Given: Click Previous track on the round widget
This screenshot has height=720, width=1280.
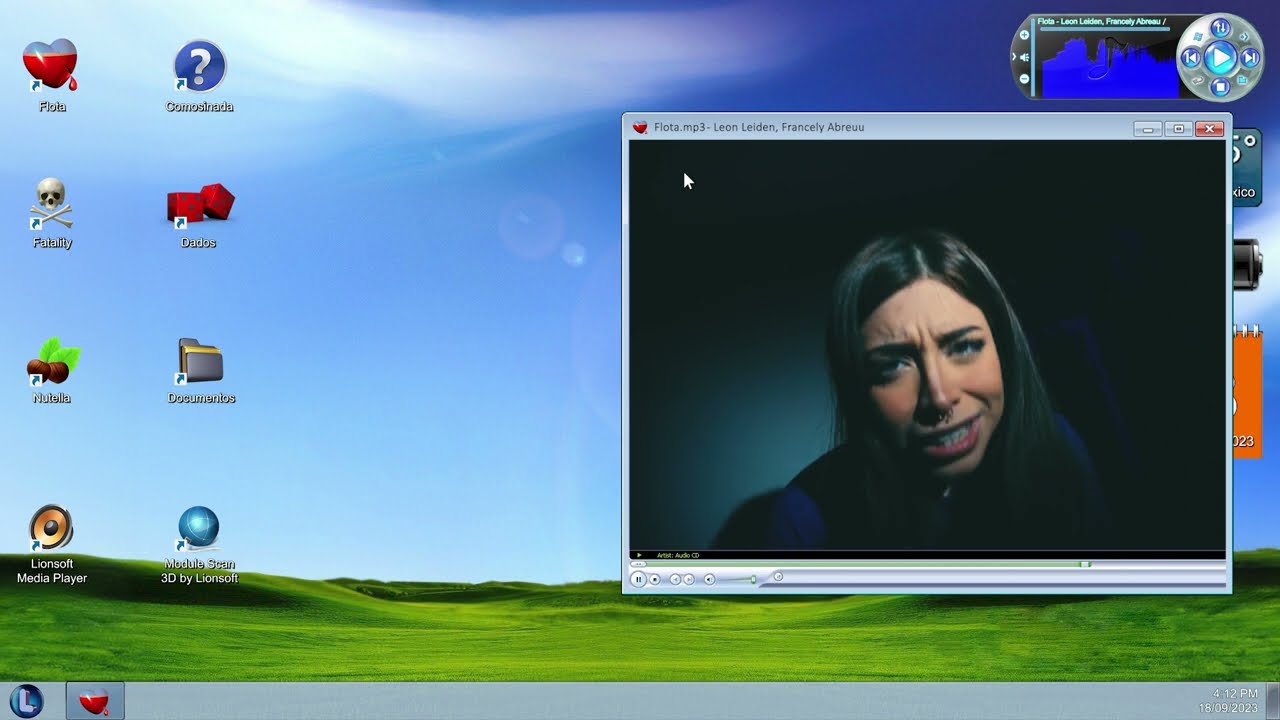Looking at the screenshot, I should coord(1191,58).
